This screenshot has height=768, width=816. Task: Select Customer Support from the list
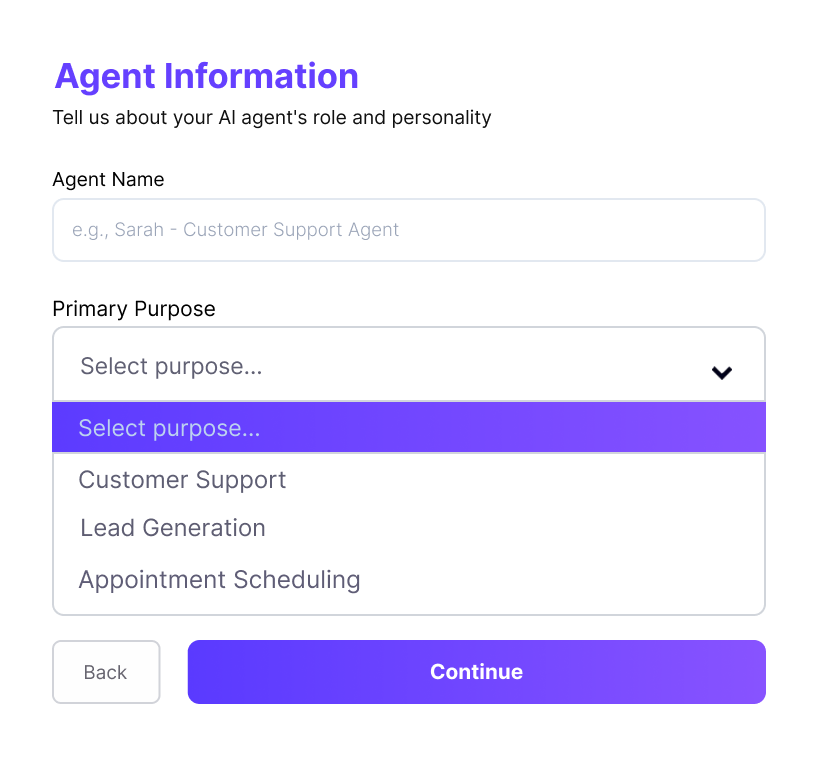(x=183, y=480)
